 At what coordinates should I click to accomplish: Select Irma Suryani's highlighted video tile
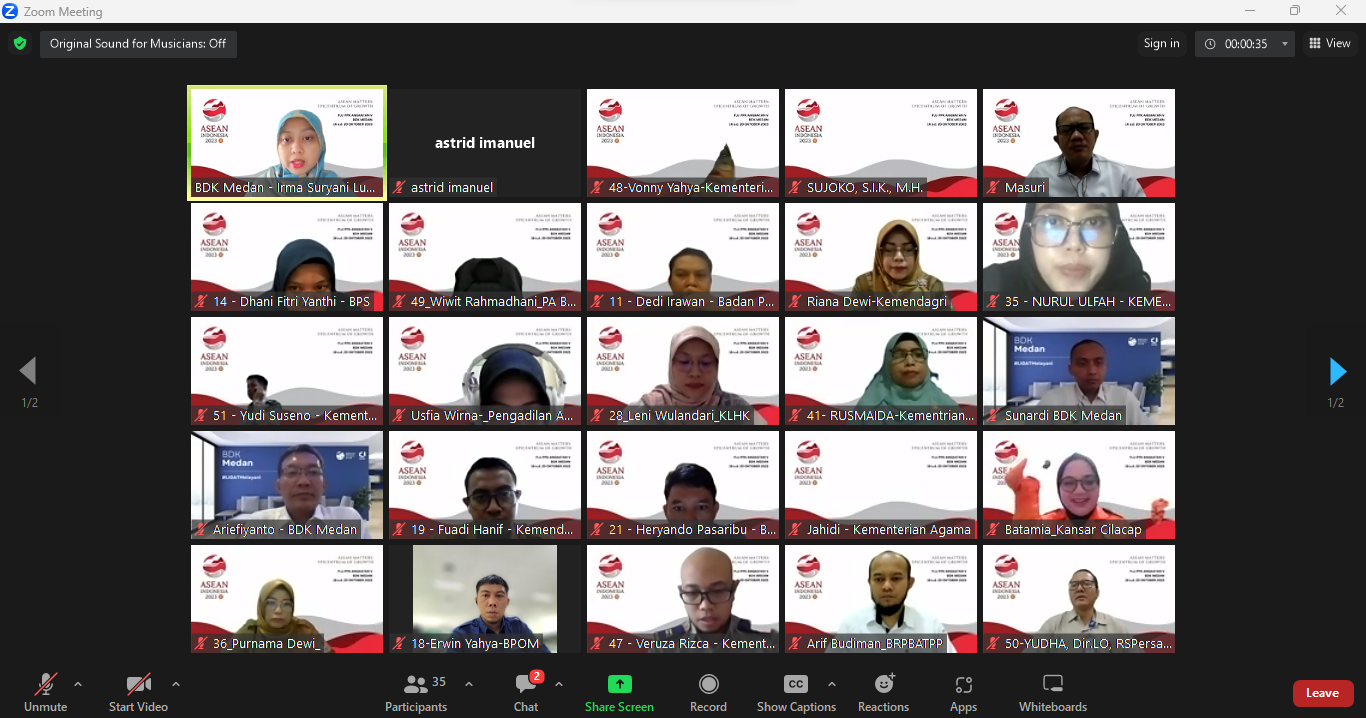point(286,143)
